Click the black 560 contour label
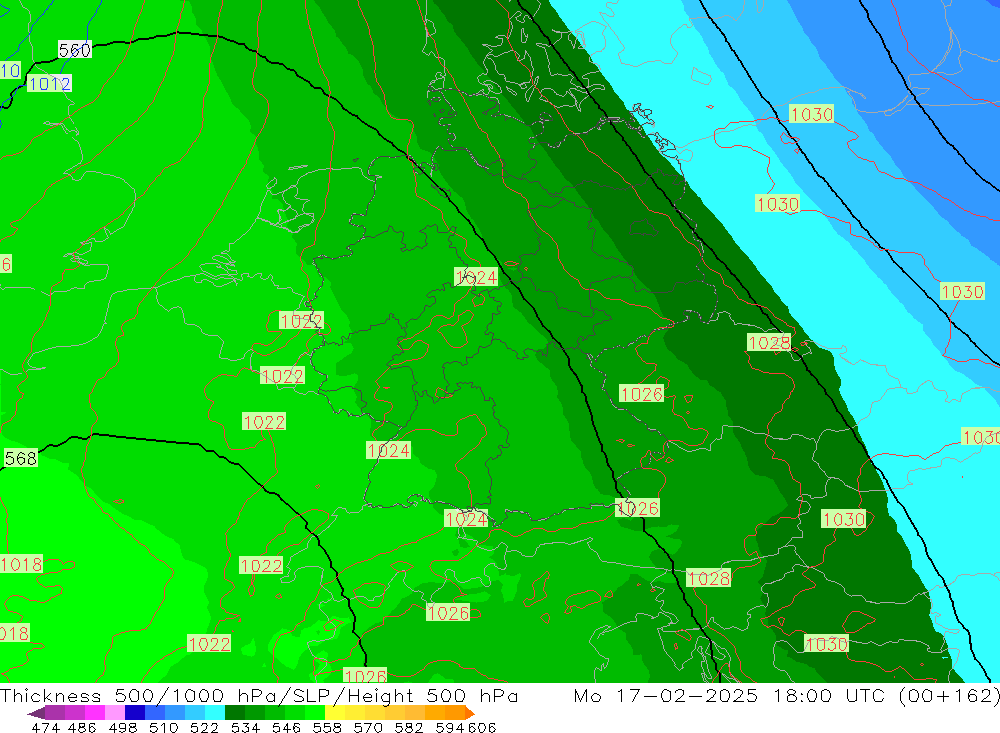Viewport: 1000px width, 733px height. (75, 50)
